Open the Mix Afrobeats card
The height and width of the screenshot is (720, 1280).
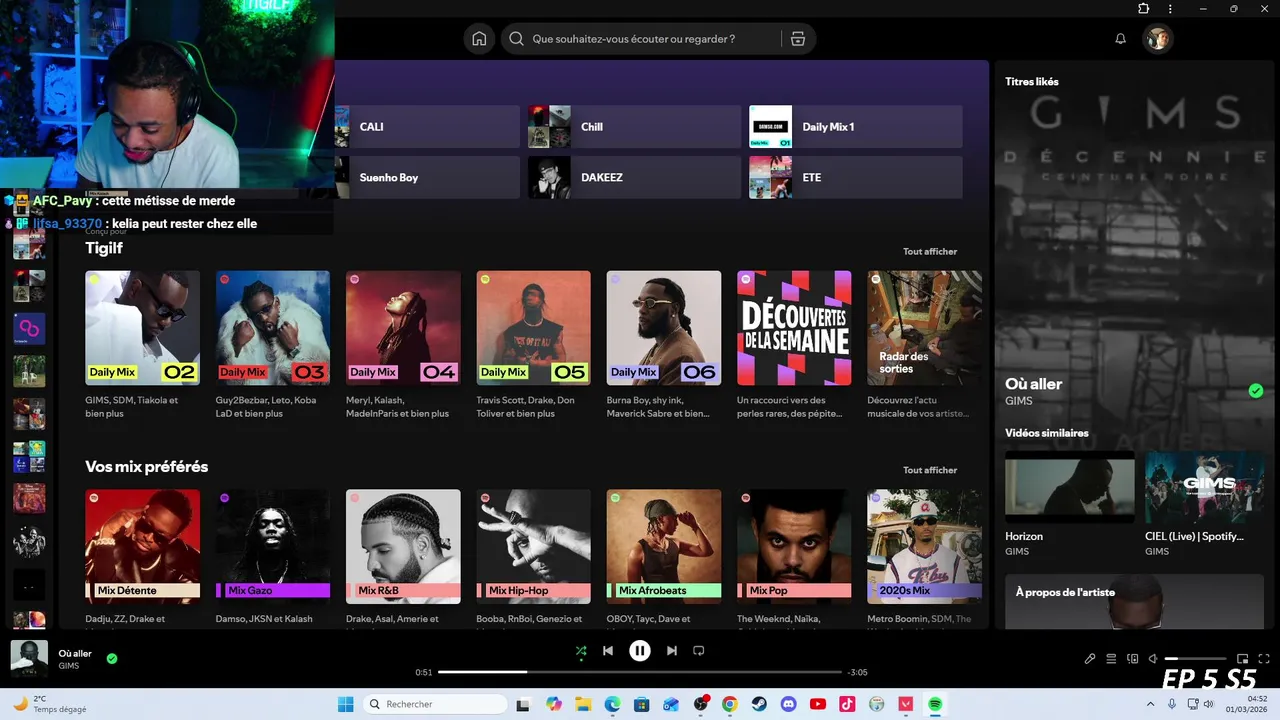coord(664,546)
